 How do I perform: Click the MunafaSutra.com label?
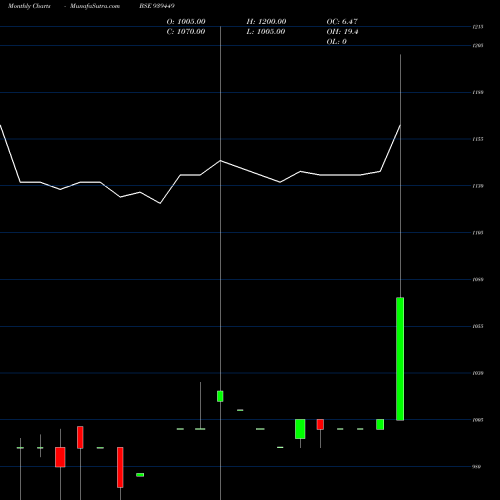[x=95, y=6]
